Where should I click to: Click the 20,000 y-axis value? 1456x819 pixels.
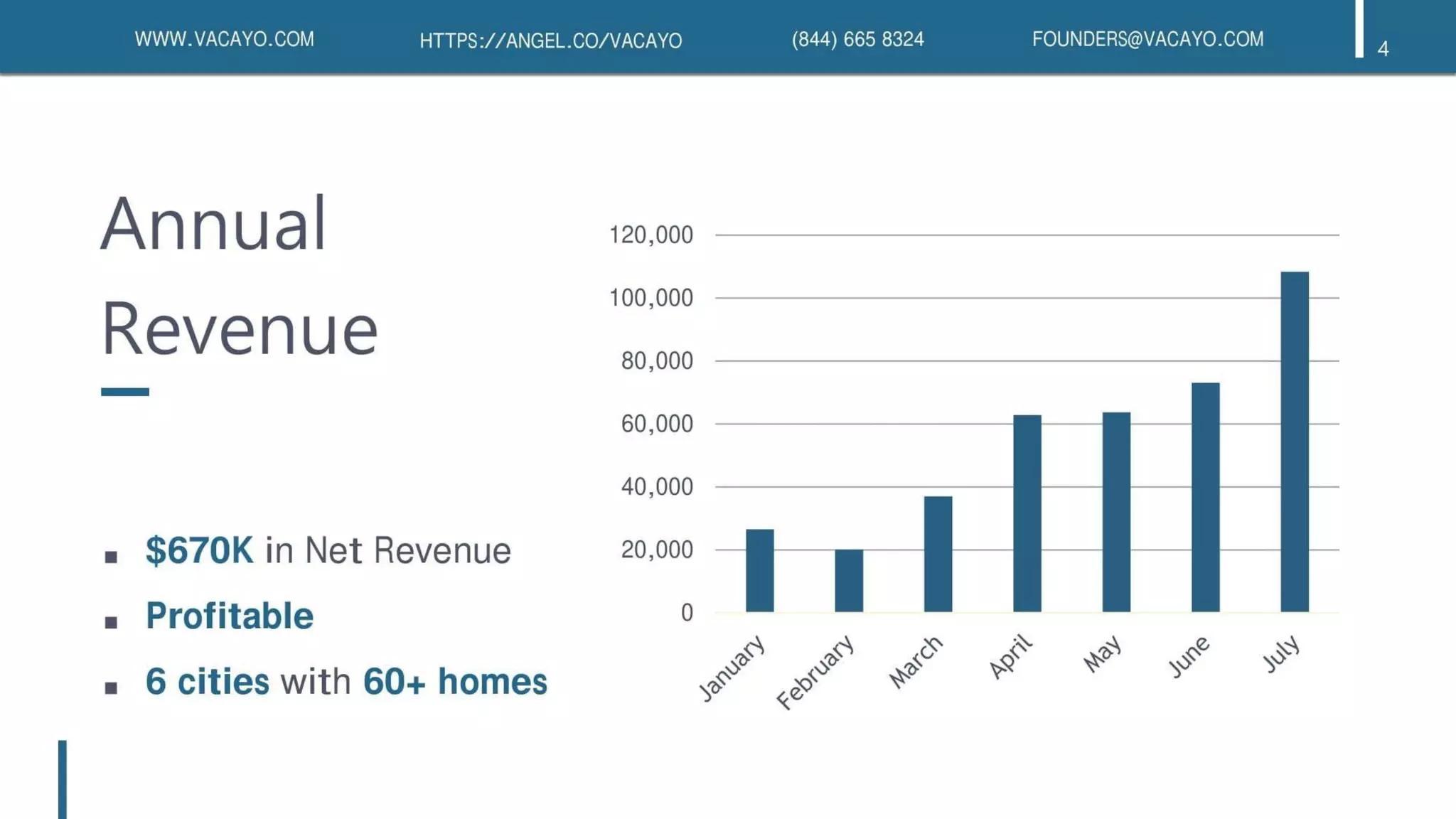click(x=657, y=550)
